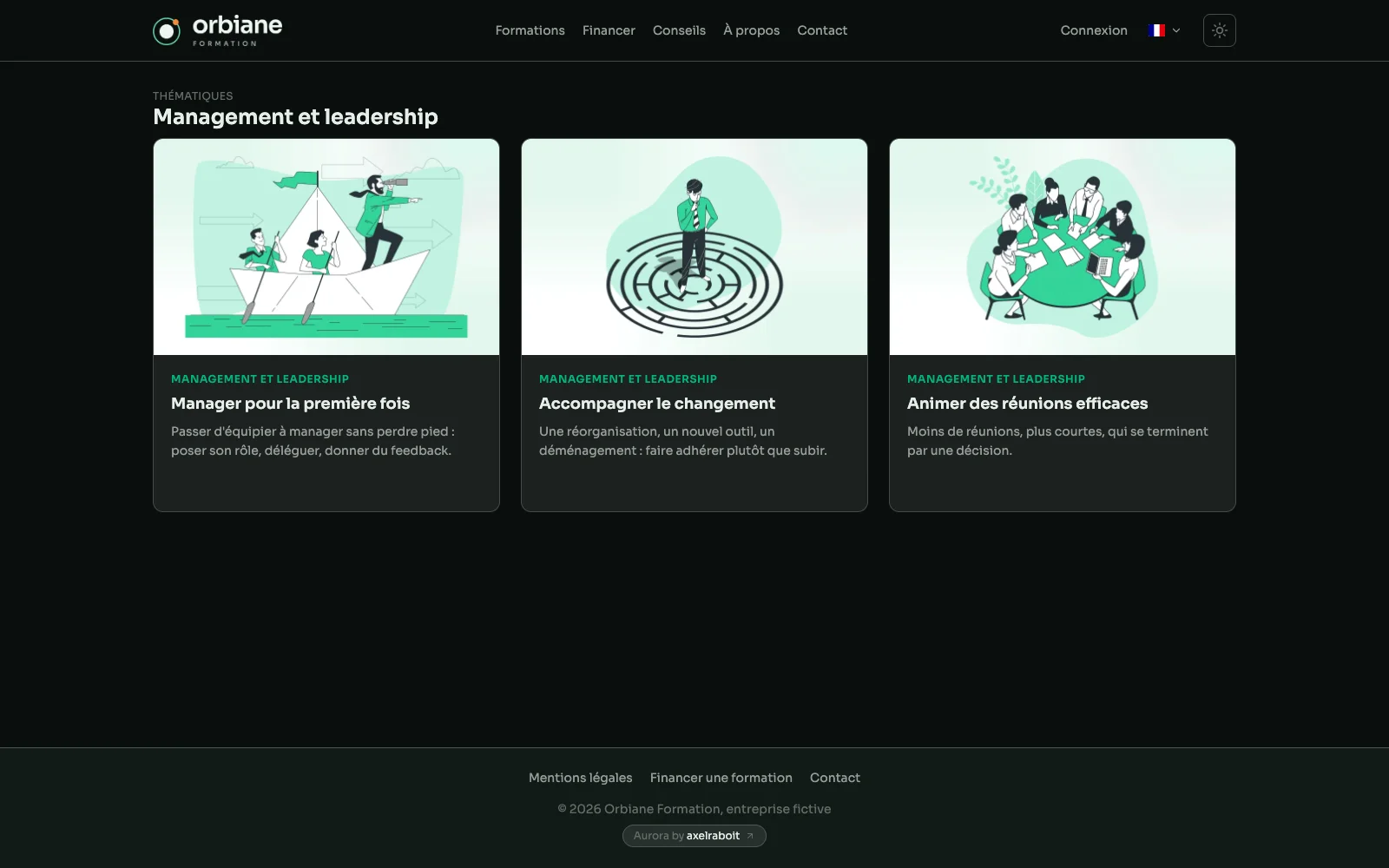Click the Connexion link
1389x868 pixels.
pyautogui.click(x=1094, y=30)
